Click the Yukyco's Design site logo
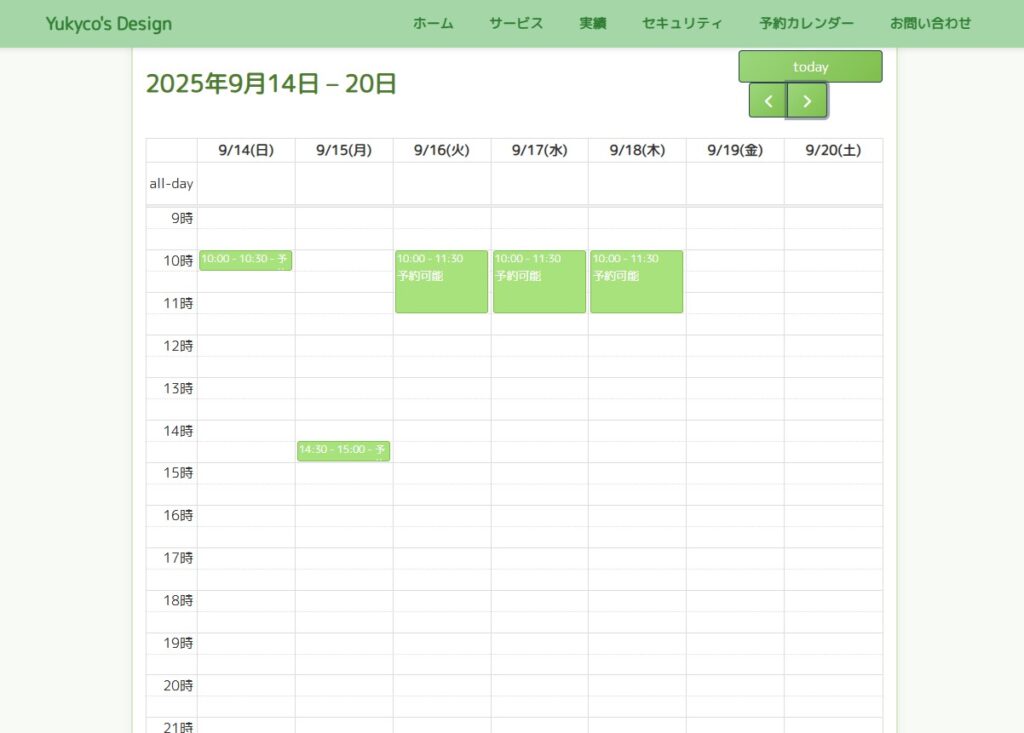 pyautogui.click(x=109, y=24)
